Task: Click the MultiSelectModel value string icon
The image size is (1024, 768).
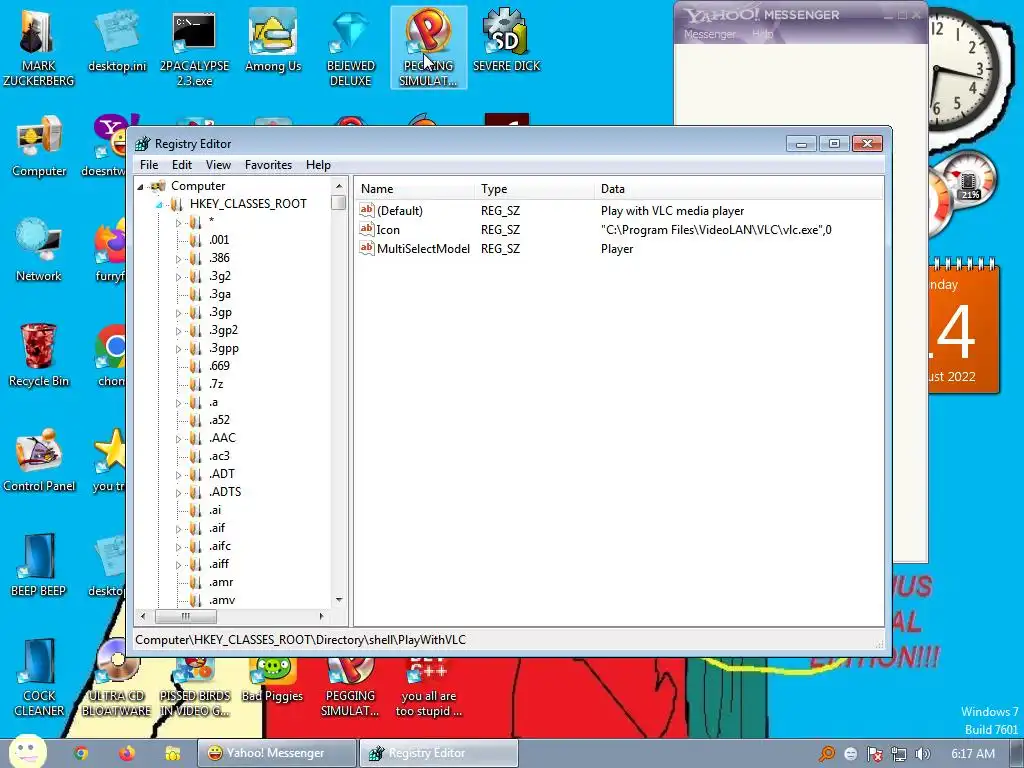Action: tap(366, 248)
